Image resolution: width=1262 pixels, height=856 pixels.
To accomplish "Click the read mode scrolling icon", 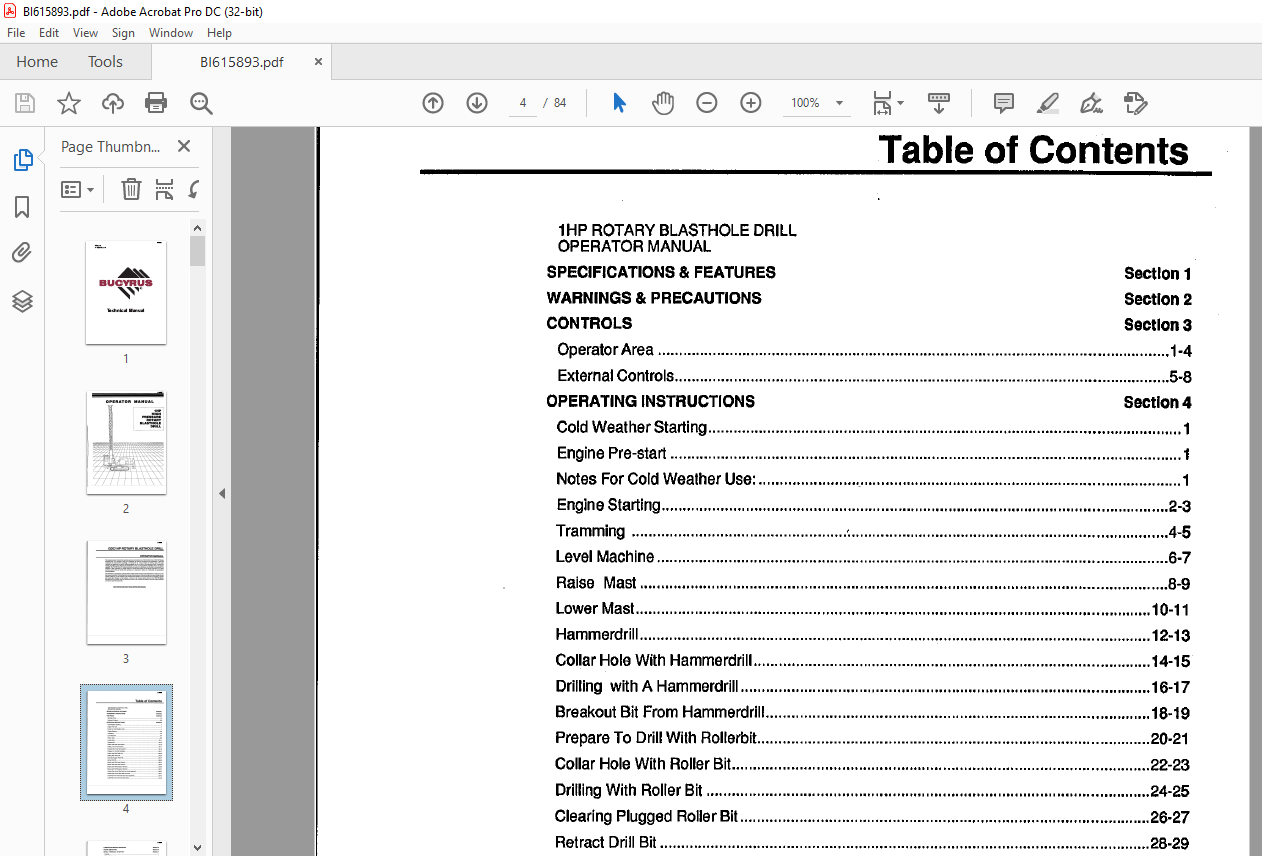I will [939, 103].
